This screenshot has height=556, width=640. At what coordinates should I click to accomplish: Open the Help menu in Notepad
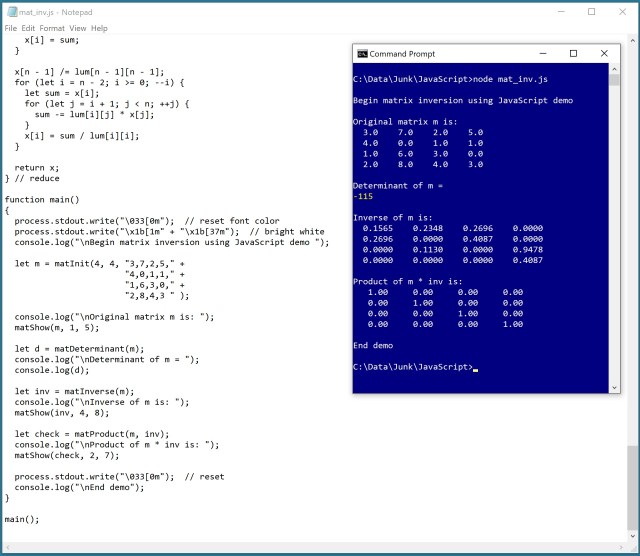99,28
